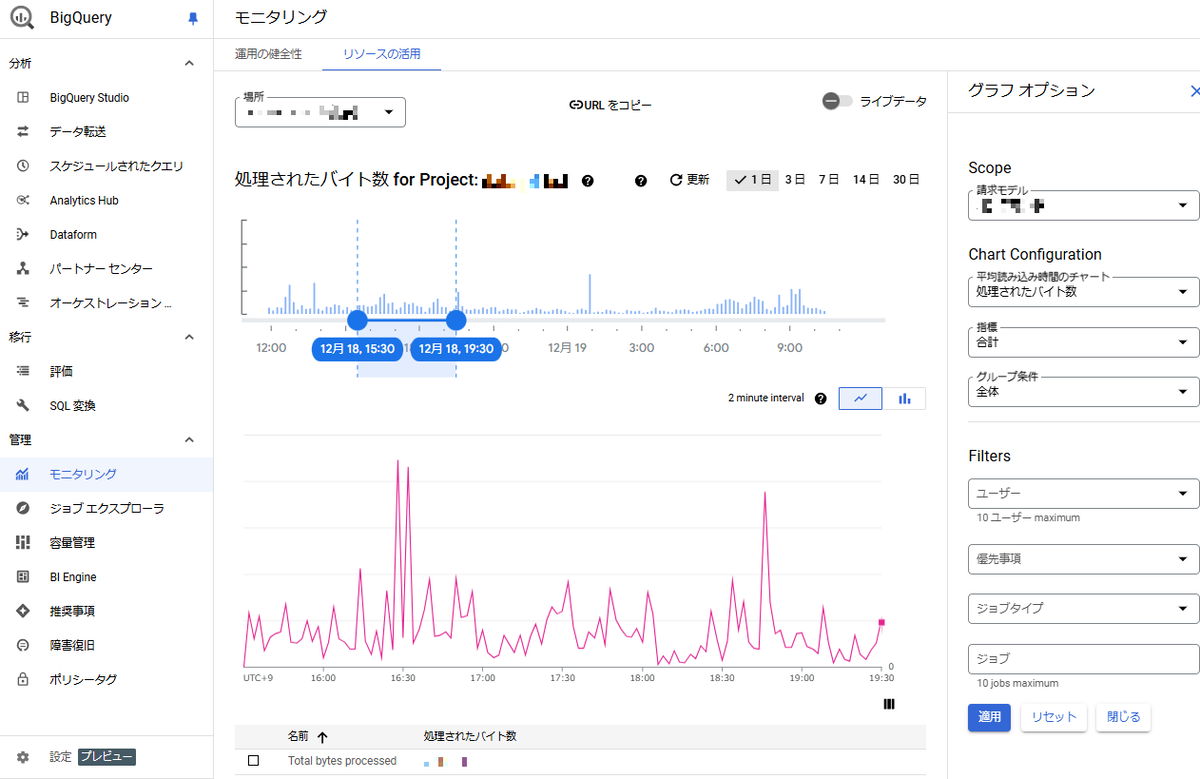The image size is (1200, 779).
Task: Click the BigQuery logo icon
Action: pos(22,18)
